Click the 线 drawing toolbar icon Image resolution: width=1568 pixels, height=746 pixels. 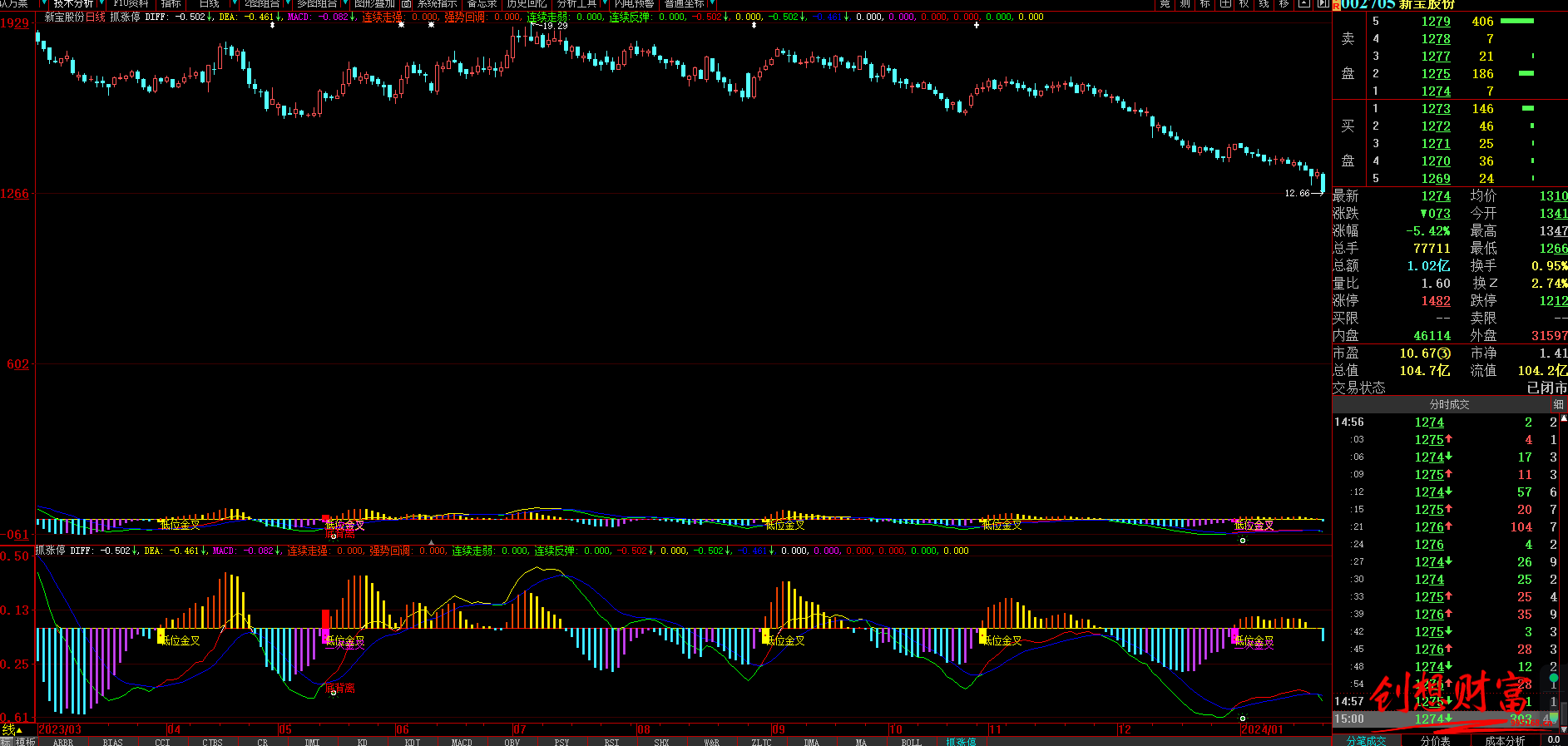(x=1264, y=4)
